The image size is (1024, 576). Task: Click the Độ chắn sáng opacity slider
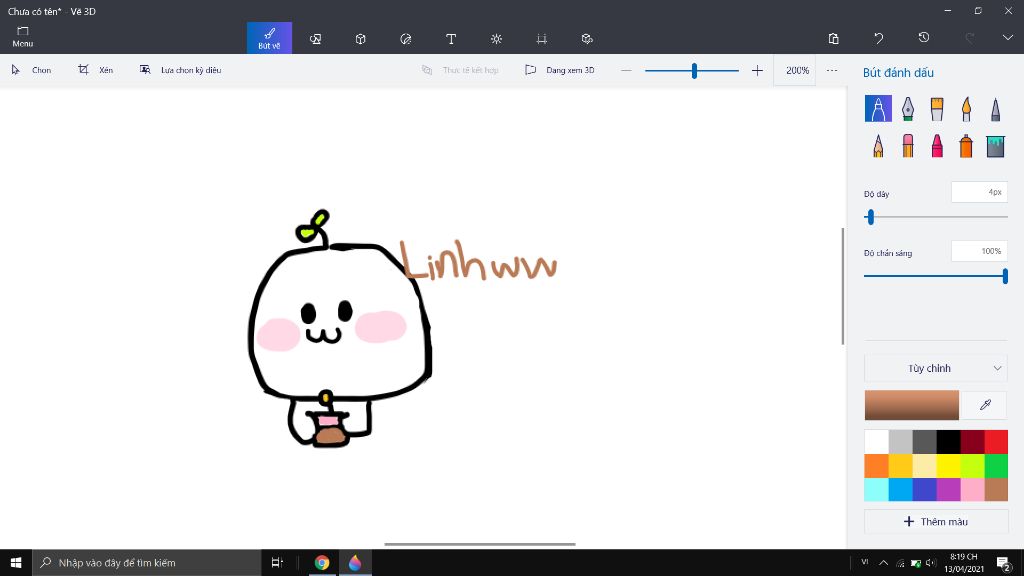point(935,276)
